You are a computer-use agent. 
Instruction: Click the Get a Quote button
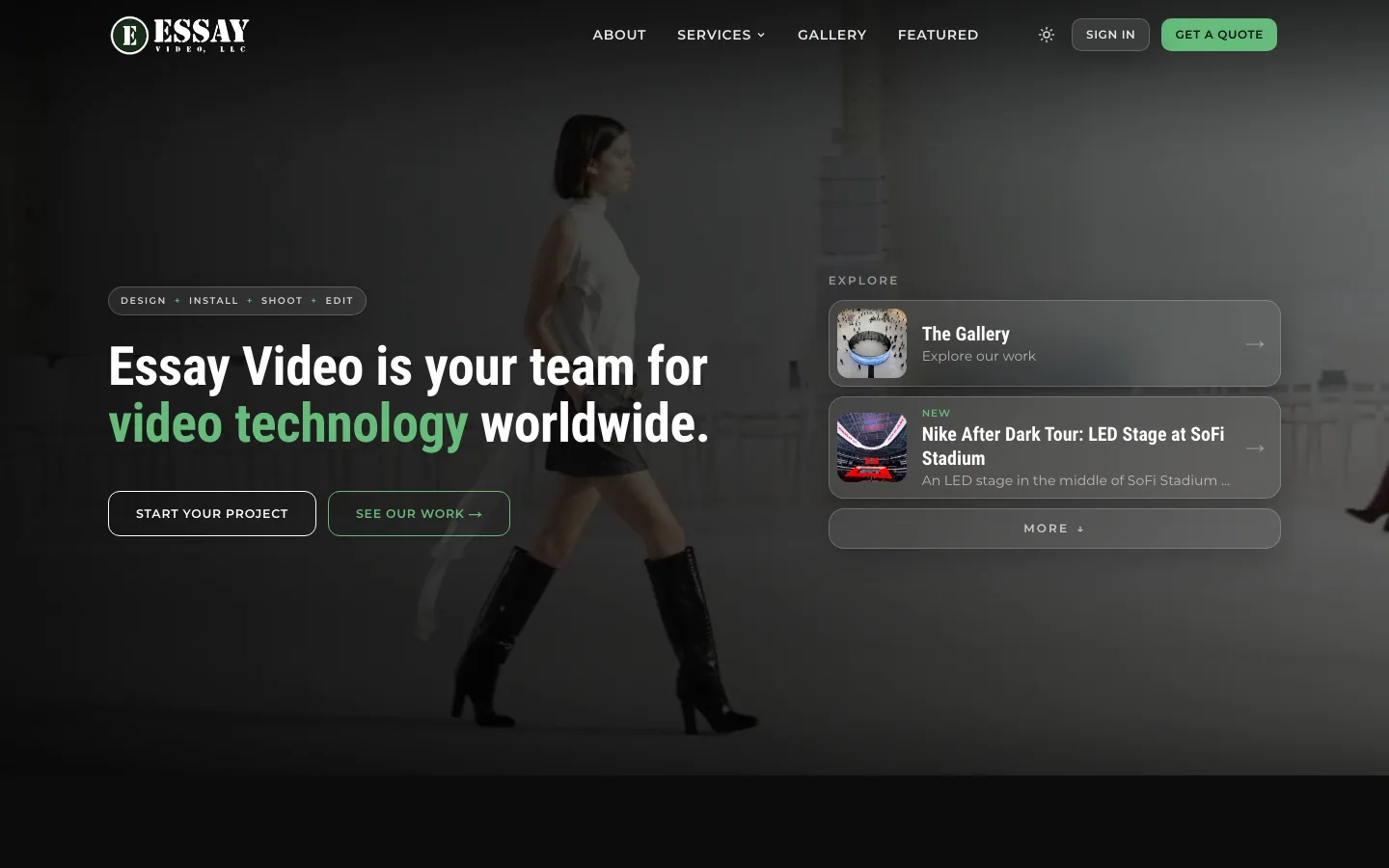pyautogui.click(x=1219, y=35)
